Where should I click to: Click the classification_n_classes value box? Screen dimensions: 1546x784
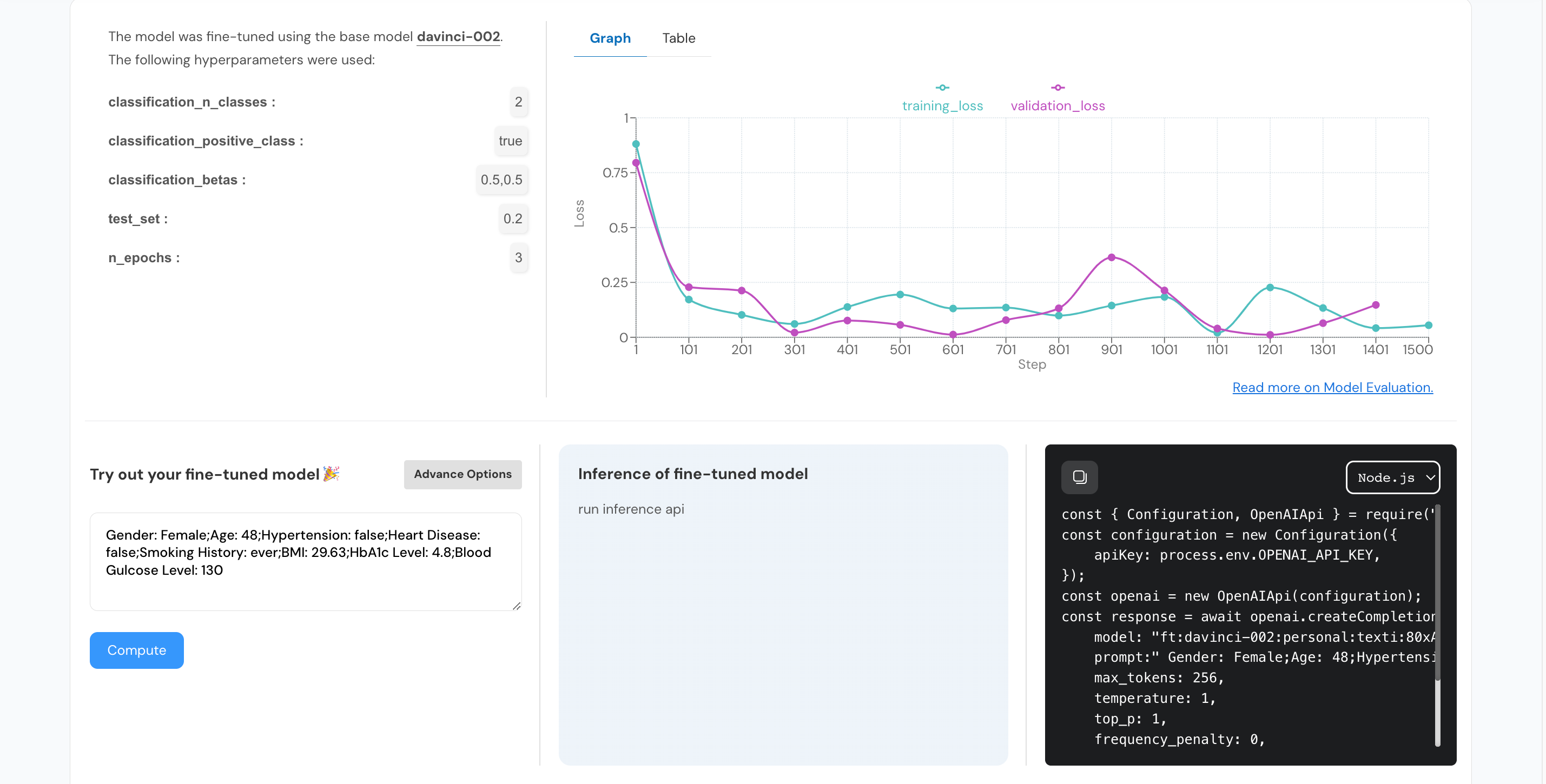519,102
